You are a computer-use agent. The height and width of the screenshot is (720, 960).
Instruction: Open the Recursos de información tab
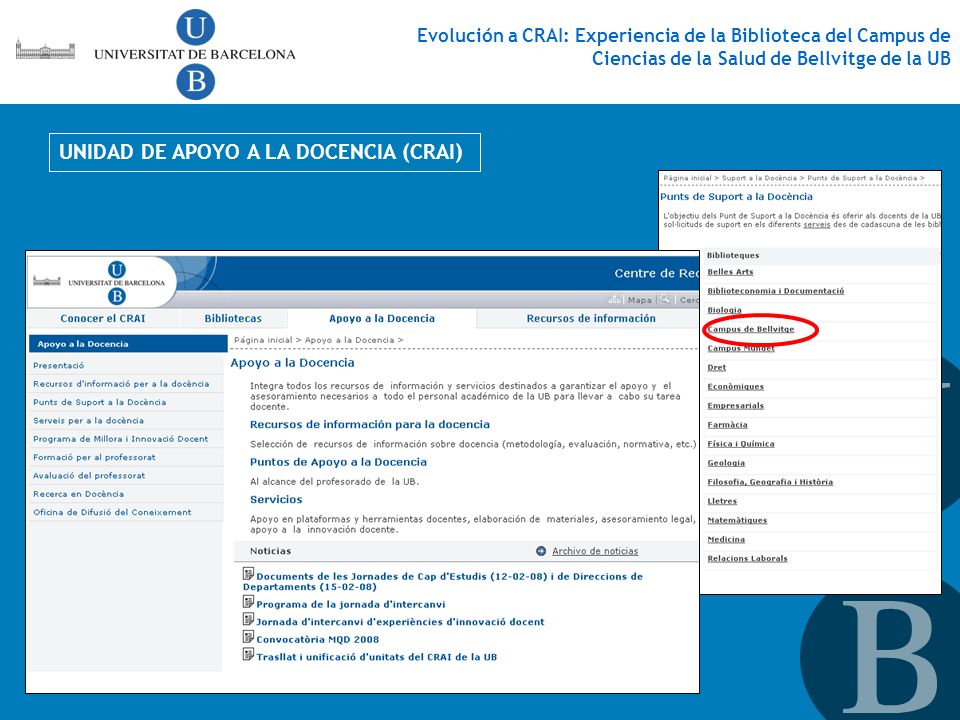591,318
